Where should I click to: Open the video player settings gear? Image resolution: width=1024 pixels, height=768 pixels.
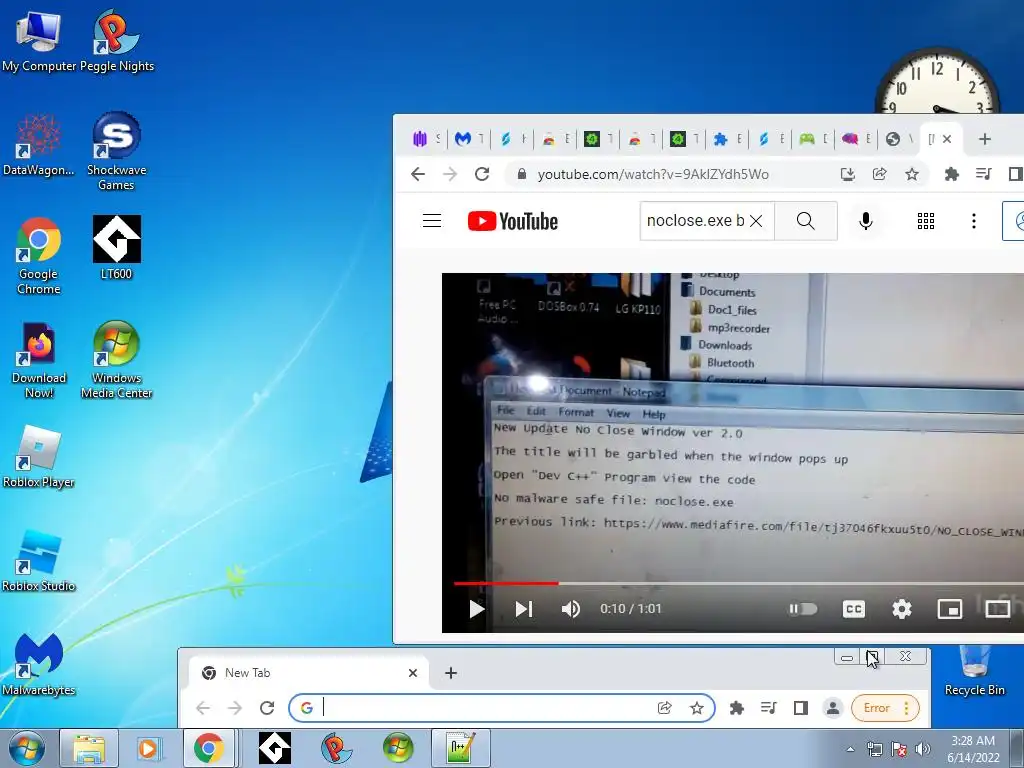[x=902, y=609]
